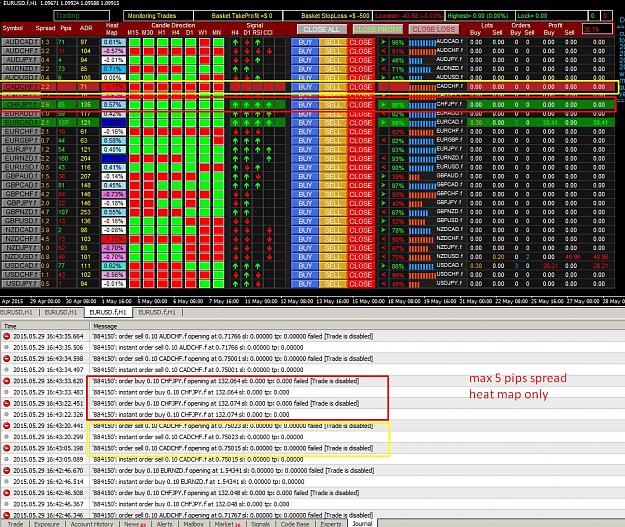Click the error icon at 16:43:33.620
The image size is (625, 527).
coord(6,381)
